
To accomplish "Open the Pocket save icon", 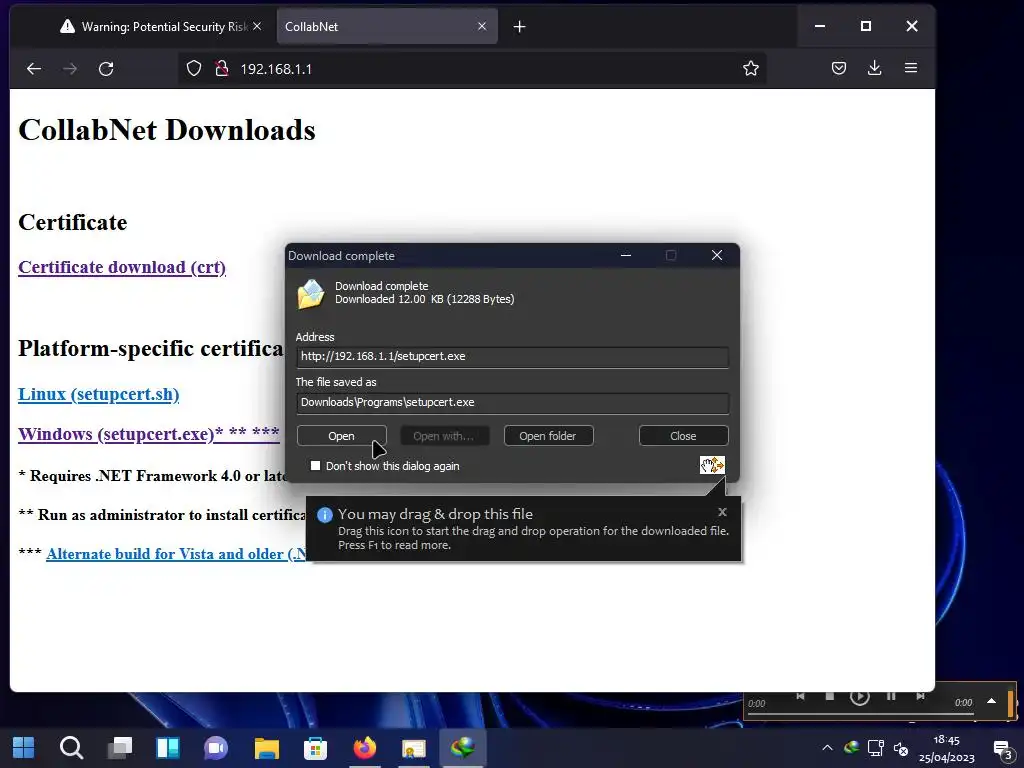I will pyautogui.click(x=839, y=68).
